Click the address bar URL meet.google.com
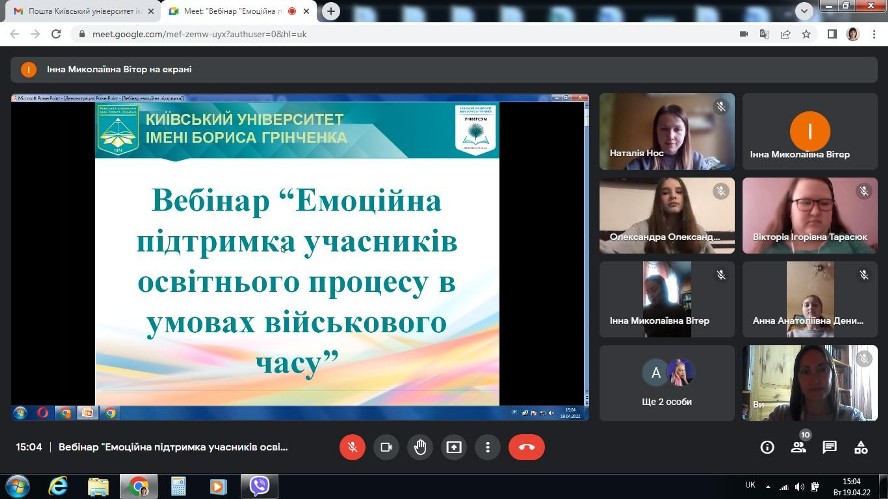The height and width of the screenshot is (499, 888). coord(199,34)
